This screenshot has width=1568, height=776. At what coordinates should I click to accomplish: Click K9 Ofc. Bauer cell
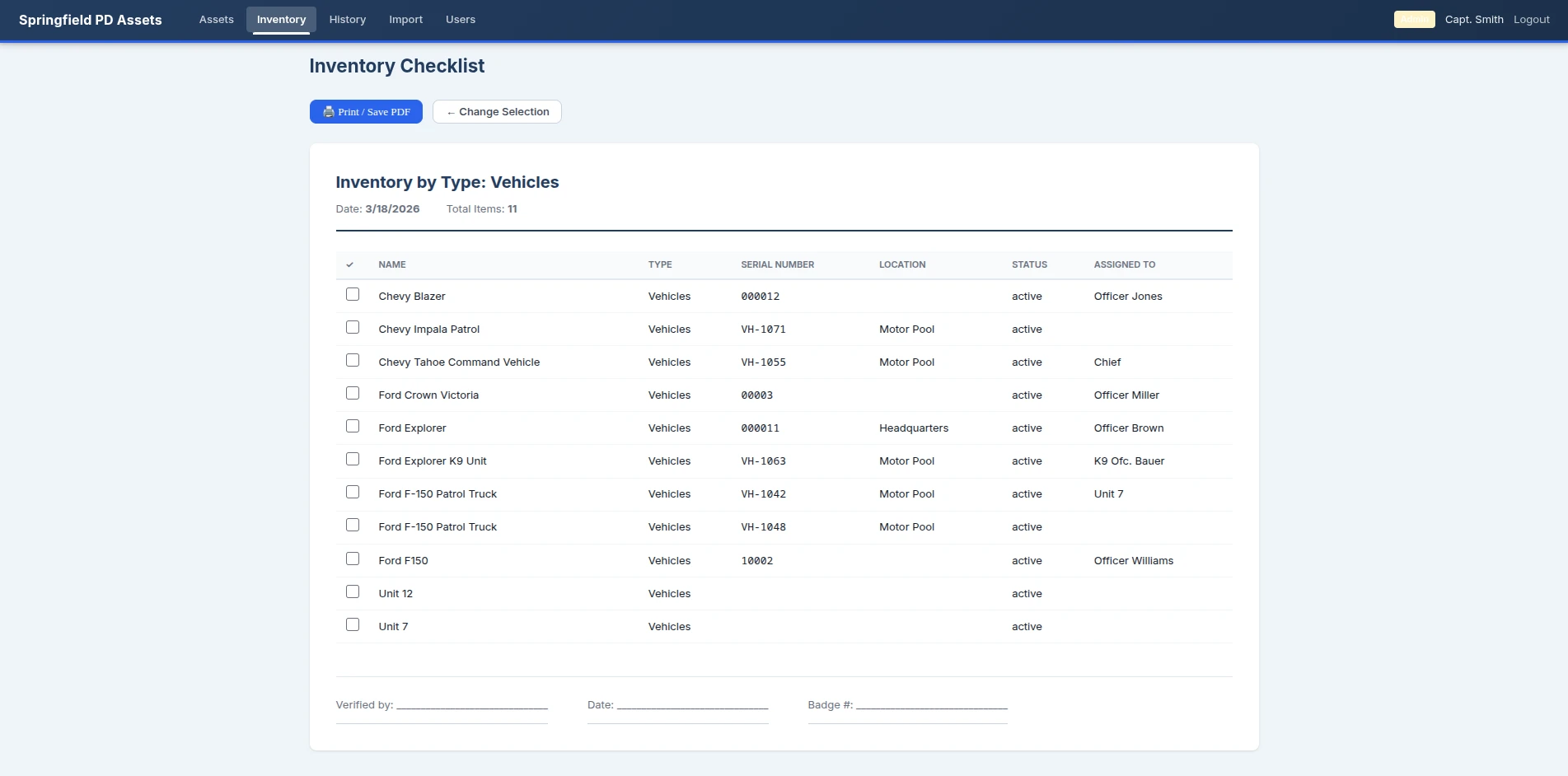[1129, 461]
